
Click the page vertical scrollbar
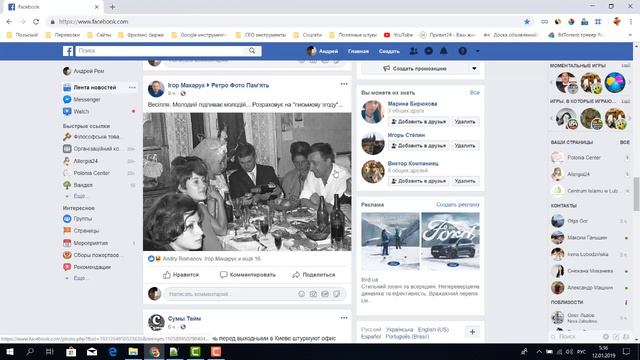(x=636, y=194)
